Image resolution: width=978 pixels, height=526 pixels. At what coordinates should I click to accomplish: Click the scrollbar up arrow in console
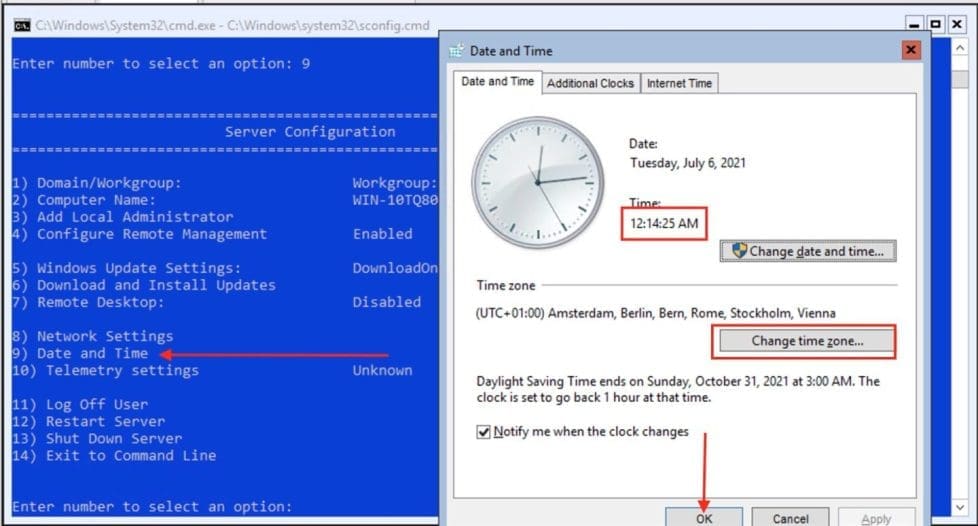961,47
